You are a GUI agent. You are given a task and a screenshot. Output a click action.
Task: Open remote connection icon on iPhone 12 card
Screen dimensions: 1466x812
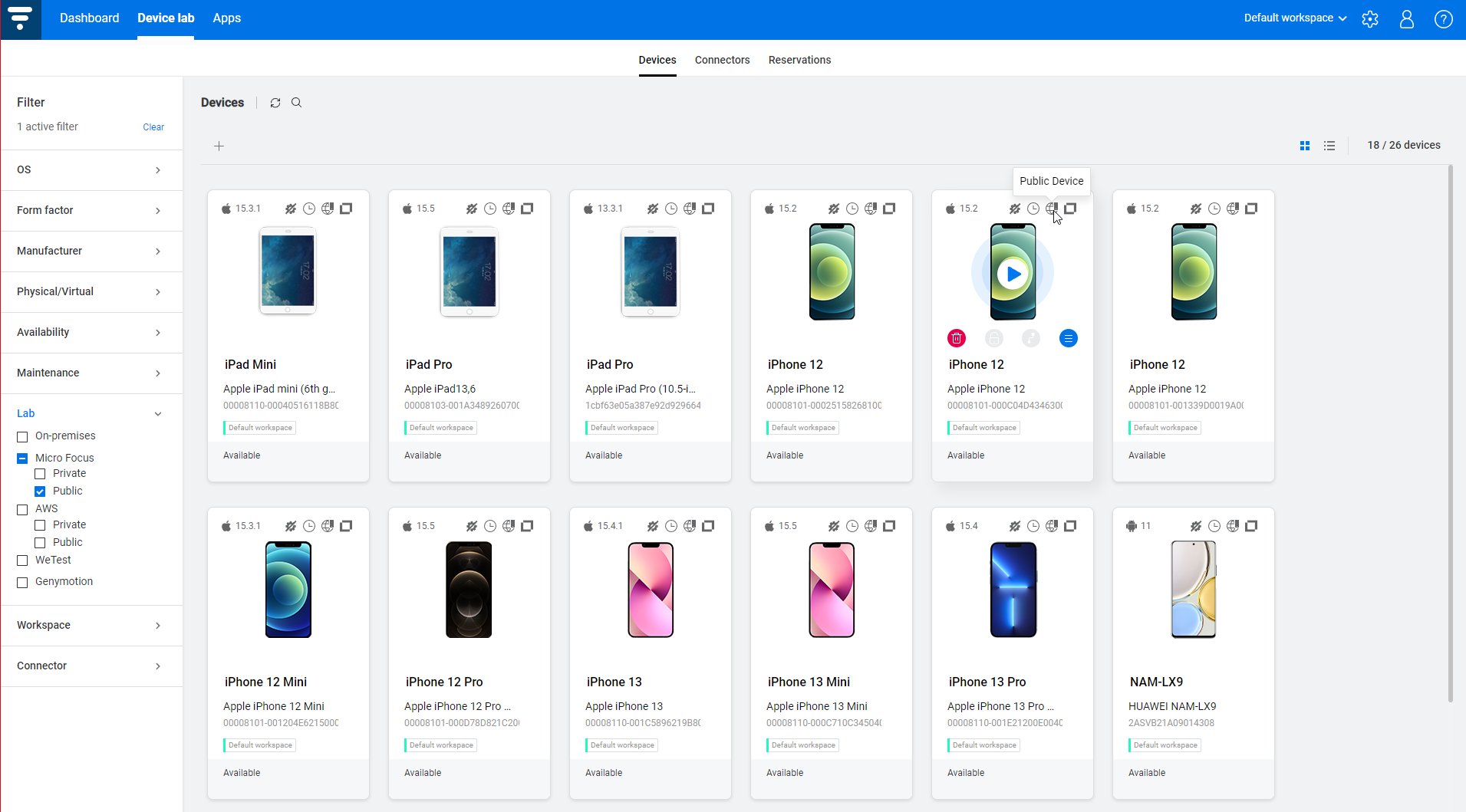pos(1030,337)
